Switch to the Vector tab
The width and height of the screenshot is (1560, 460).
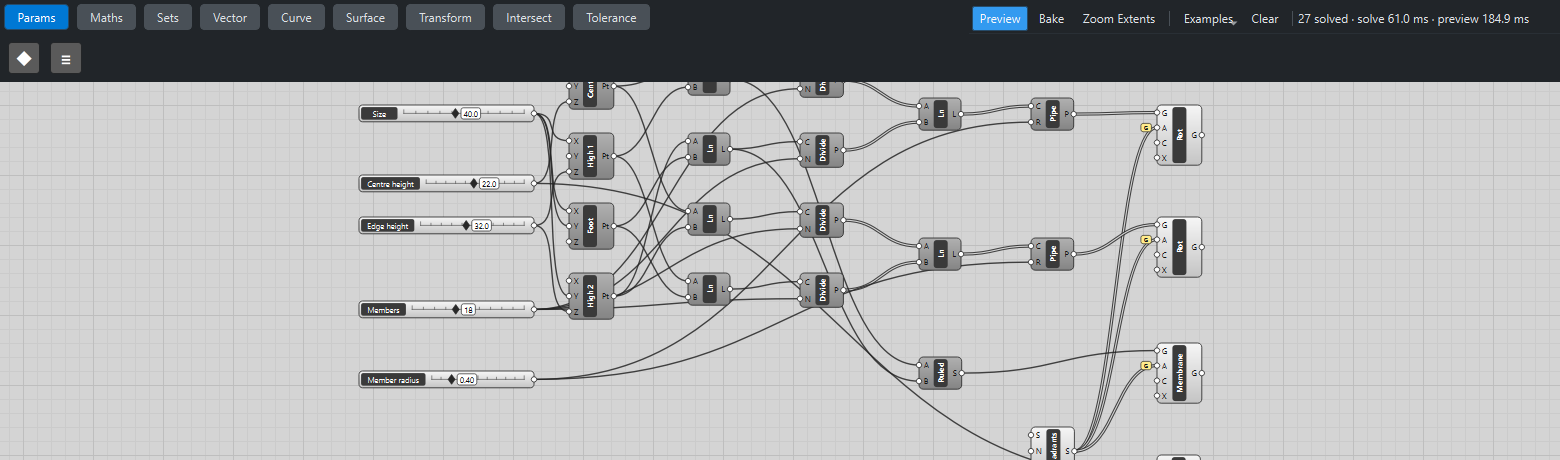click(x=230, y=17)
